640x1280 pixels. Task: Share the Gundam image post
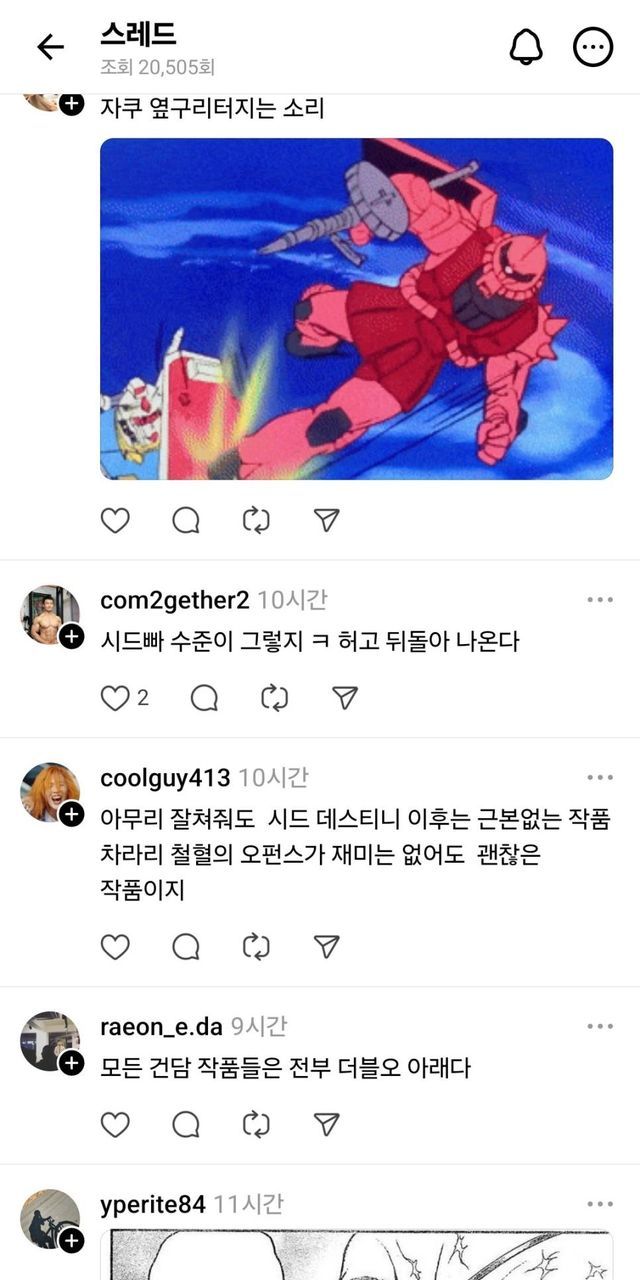pyautogui.click(x=327, y=520)
